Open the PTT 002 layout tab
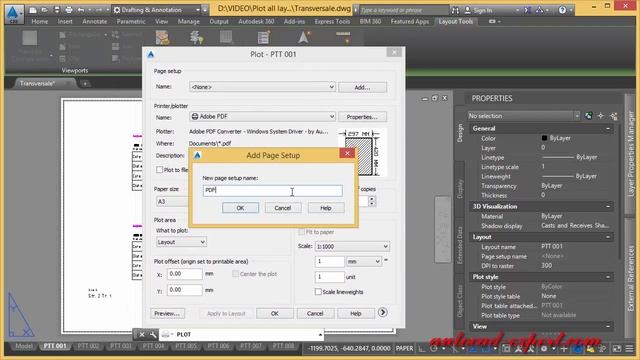Screen dimensions: 640x360 click(88, 346)
